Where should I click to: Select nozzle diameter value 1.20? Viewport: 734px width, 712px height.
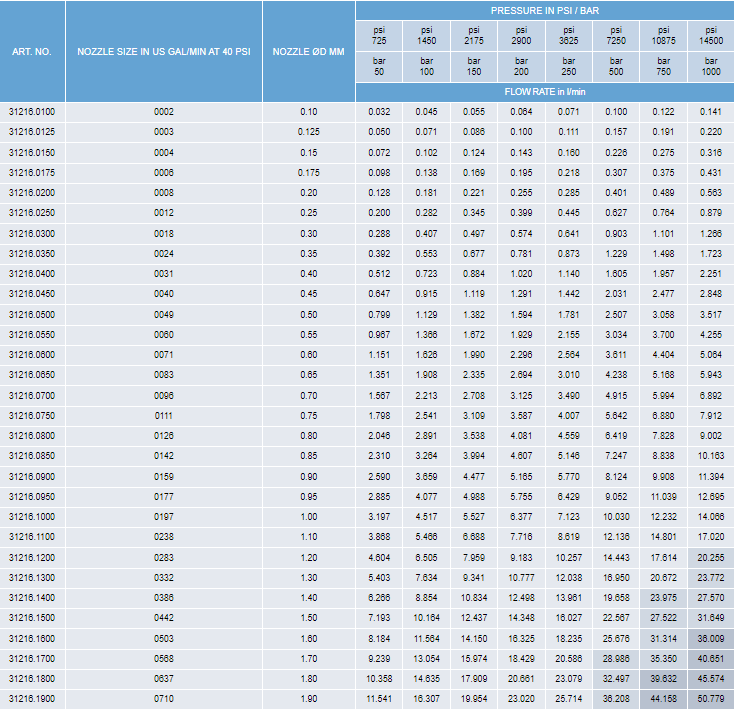pos(308,557)
